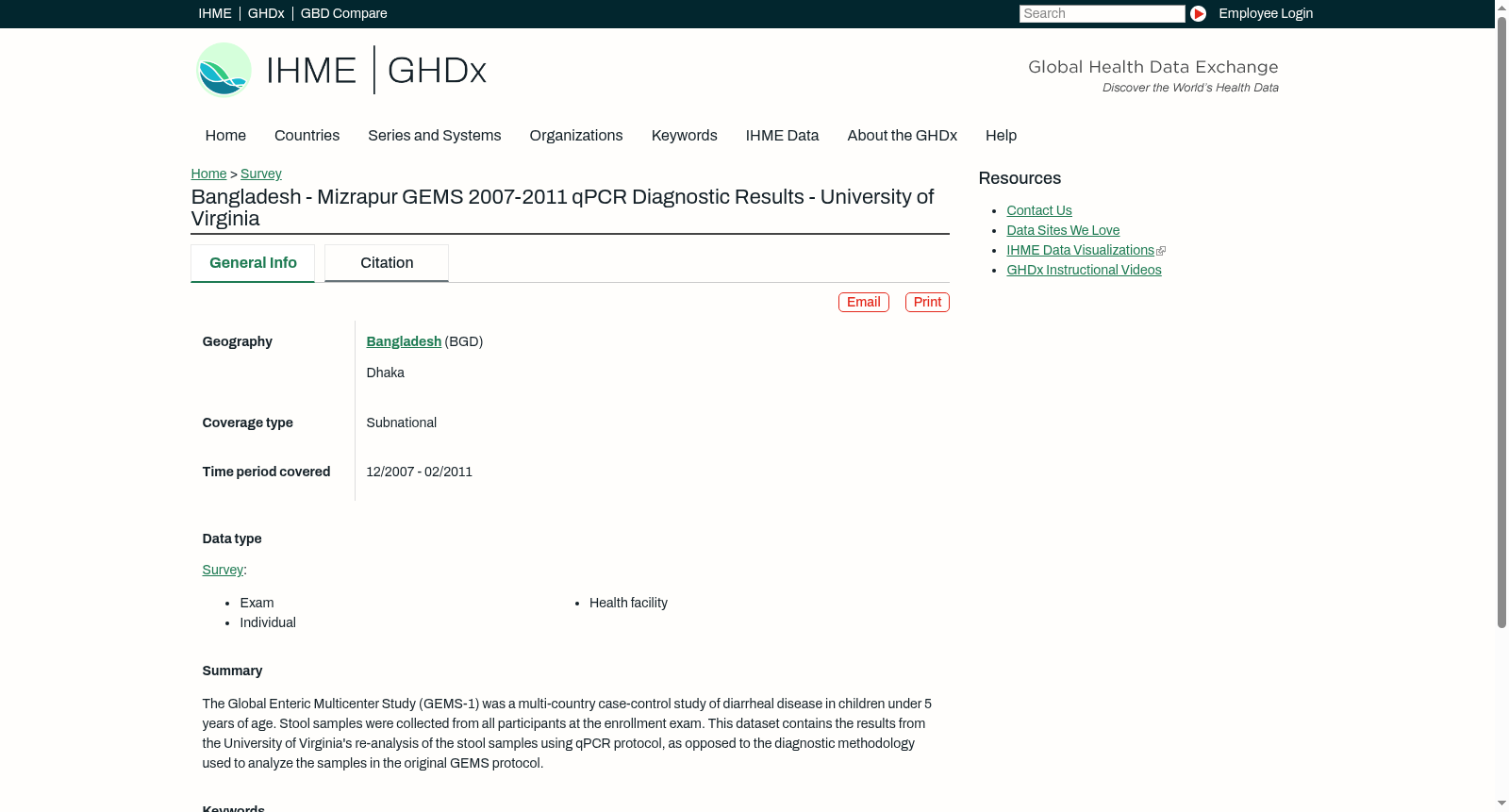
Task: Open GBD Compare from top bar
Action: (344, 13)
